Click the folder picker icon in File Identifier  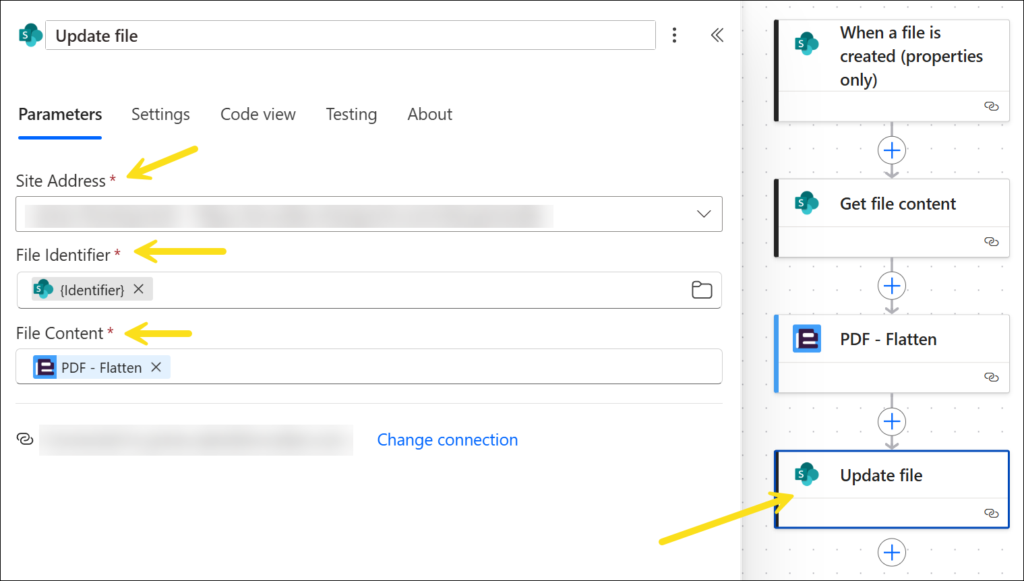coord(702,290)
